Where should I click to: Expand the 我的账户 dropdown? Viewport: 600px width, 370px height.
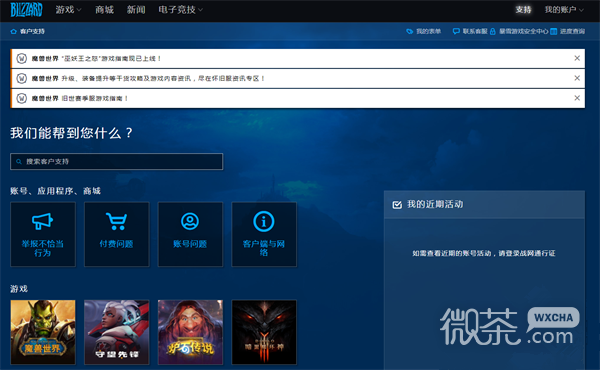pos(564,10)
